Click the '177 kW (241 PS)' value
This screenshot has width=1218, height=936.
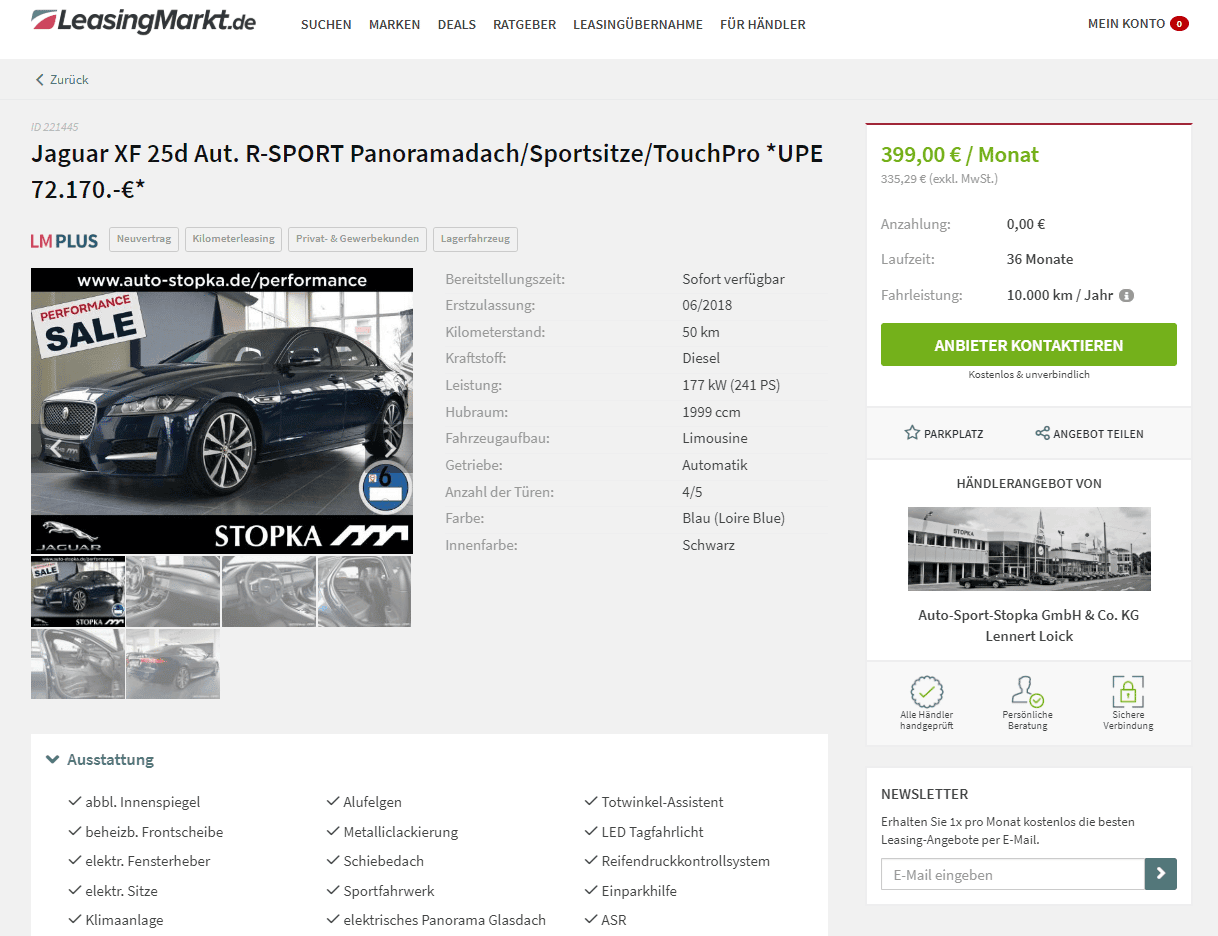(731, 385)
